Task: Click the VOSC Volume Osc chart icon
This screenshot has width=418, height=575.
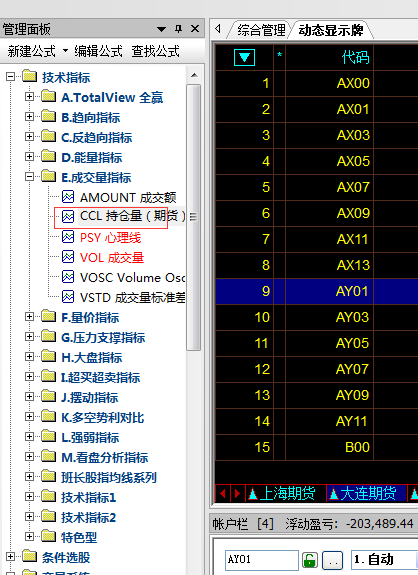Action: click(x=68, y=277)
